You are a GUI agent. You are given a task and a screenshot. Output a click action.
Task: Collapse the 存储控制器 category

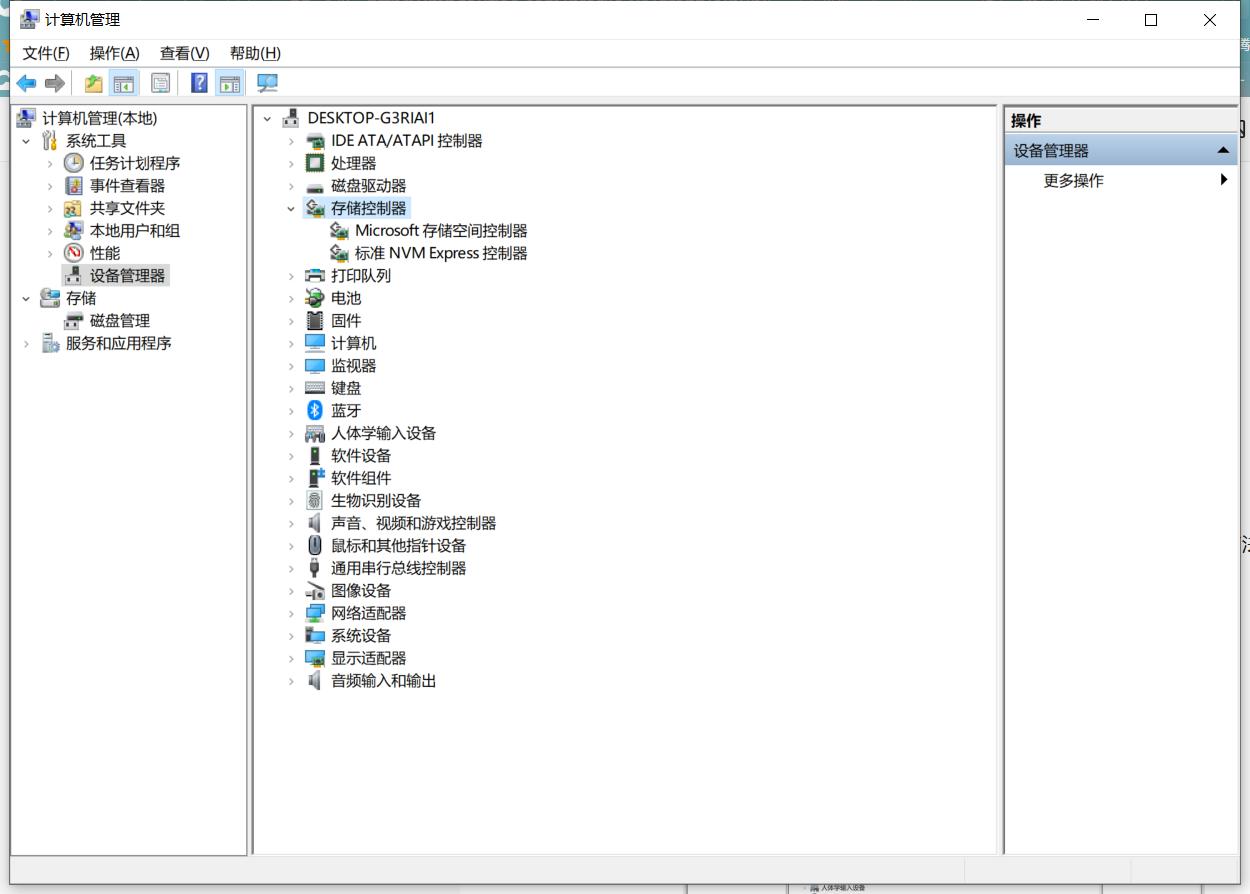coord(292,209)
